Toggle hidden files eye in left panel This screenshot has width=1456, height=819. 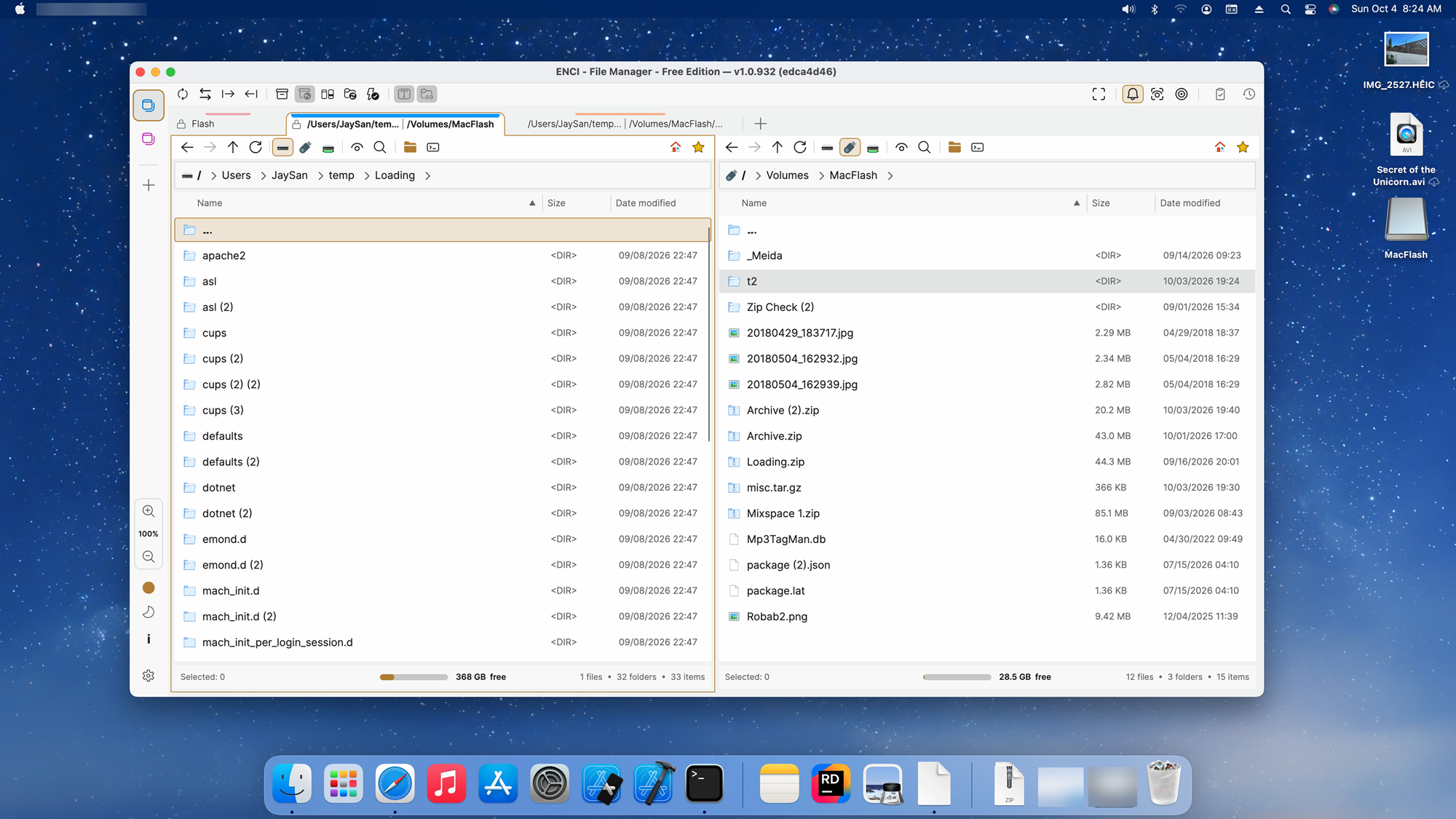coord(357,147)
